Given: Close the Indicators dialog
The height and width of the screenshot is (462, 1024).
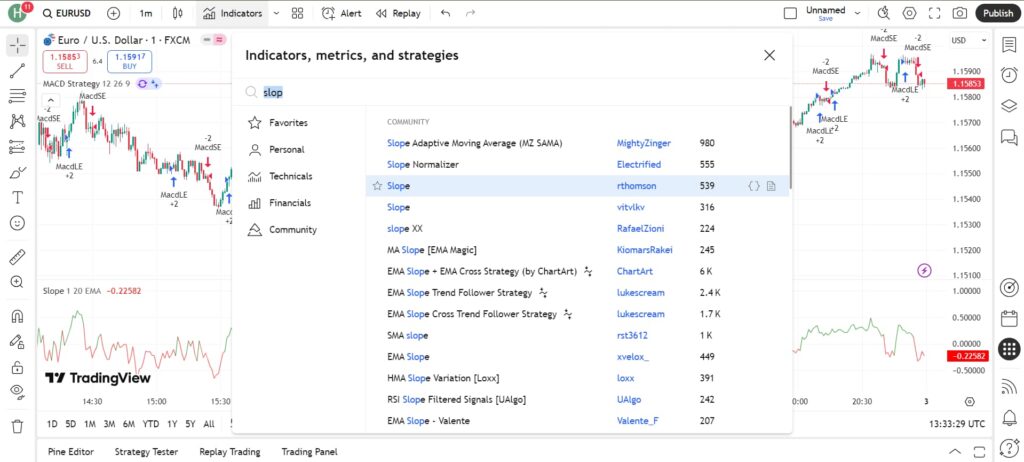Looking at the screenshot, I should point(769,56).
